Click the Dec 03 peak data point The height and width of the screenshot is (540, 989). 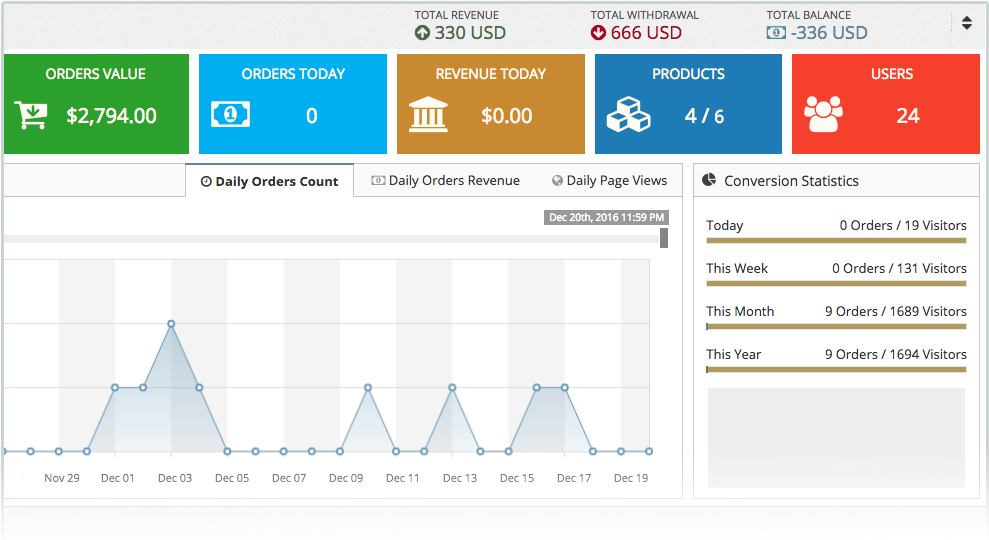[x=171, y=324]
